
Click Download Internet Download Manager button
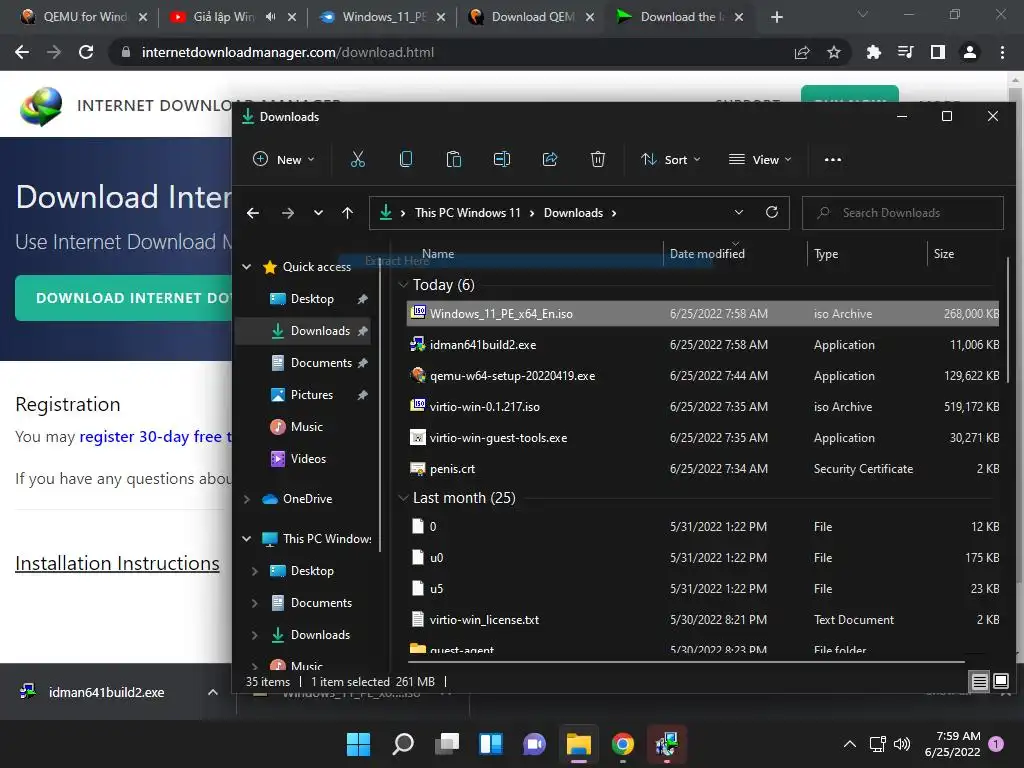pyautogui.click(x=123, y=298)
